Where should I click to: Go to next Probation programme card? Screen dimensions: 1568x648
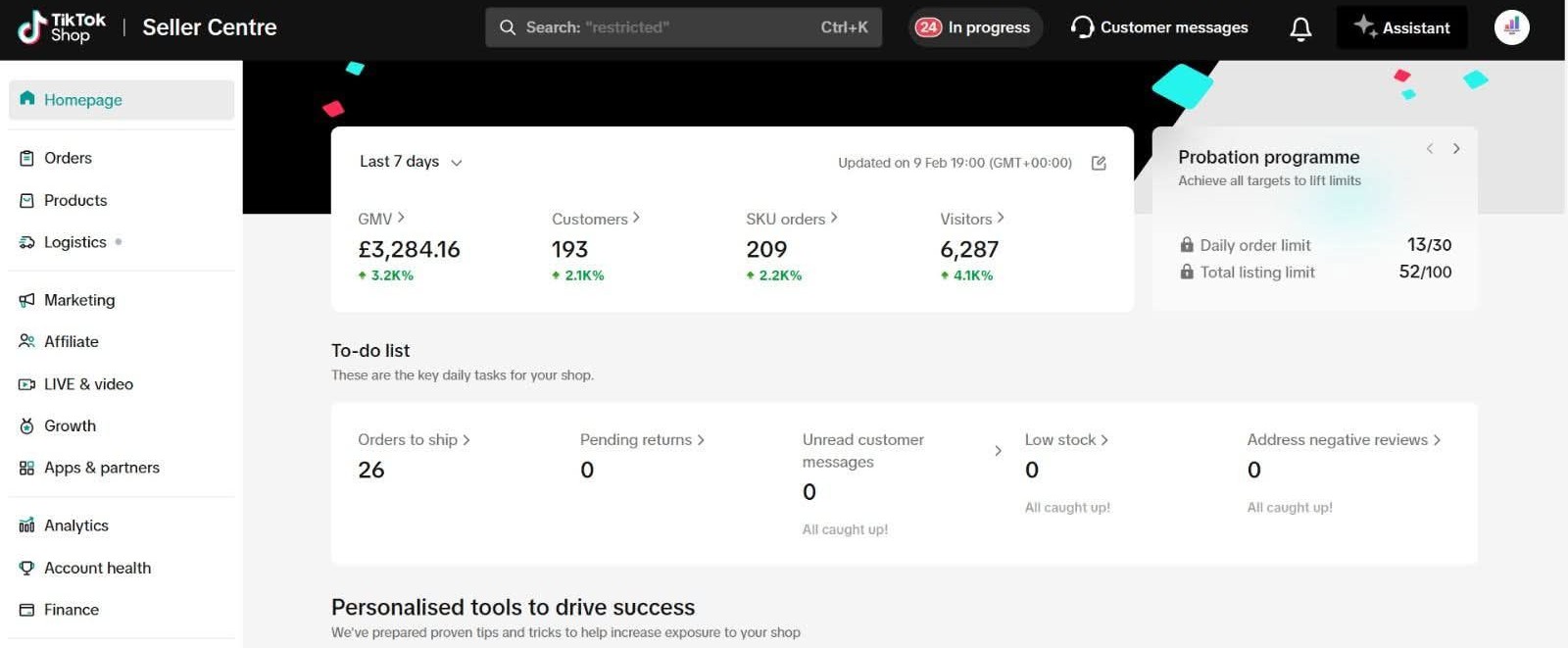point(1456,149)
